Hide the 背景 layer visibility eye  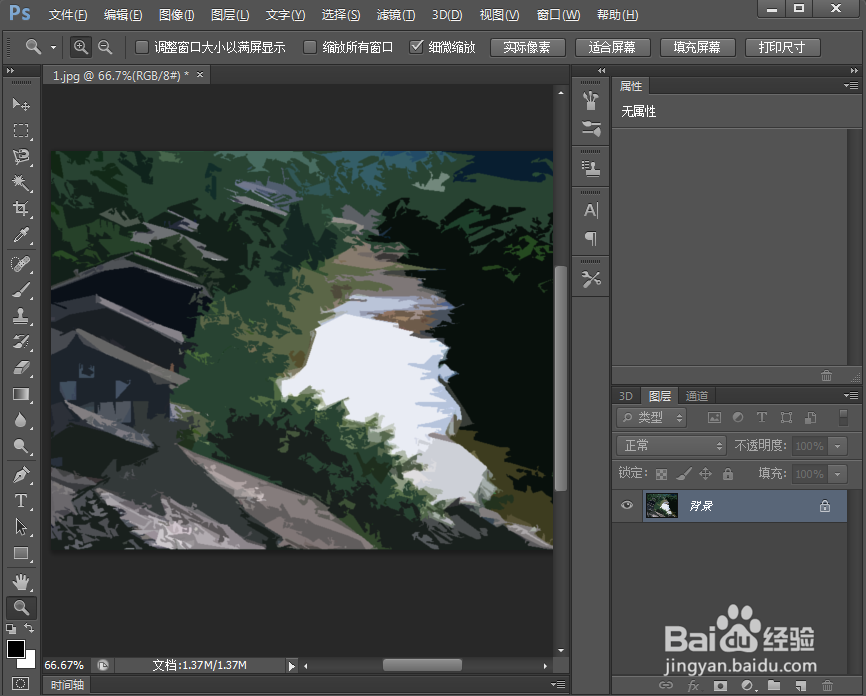pos(627,505)
